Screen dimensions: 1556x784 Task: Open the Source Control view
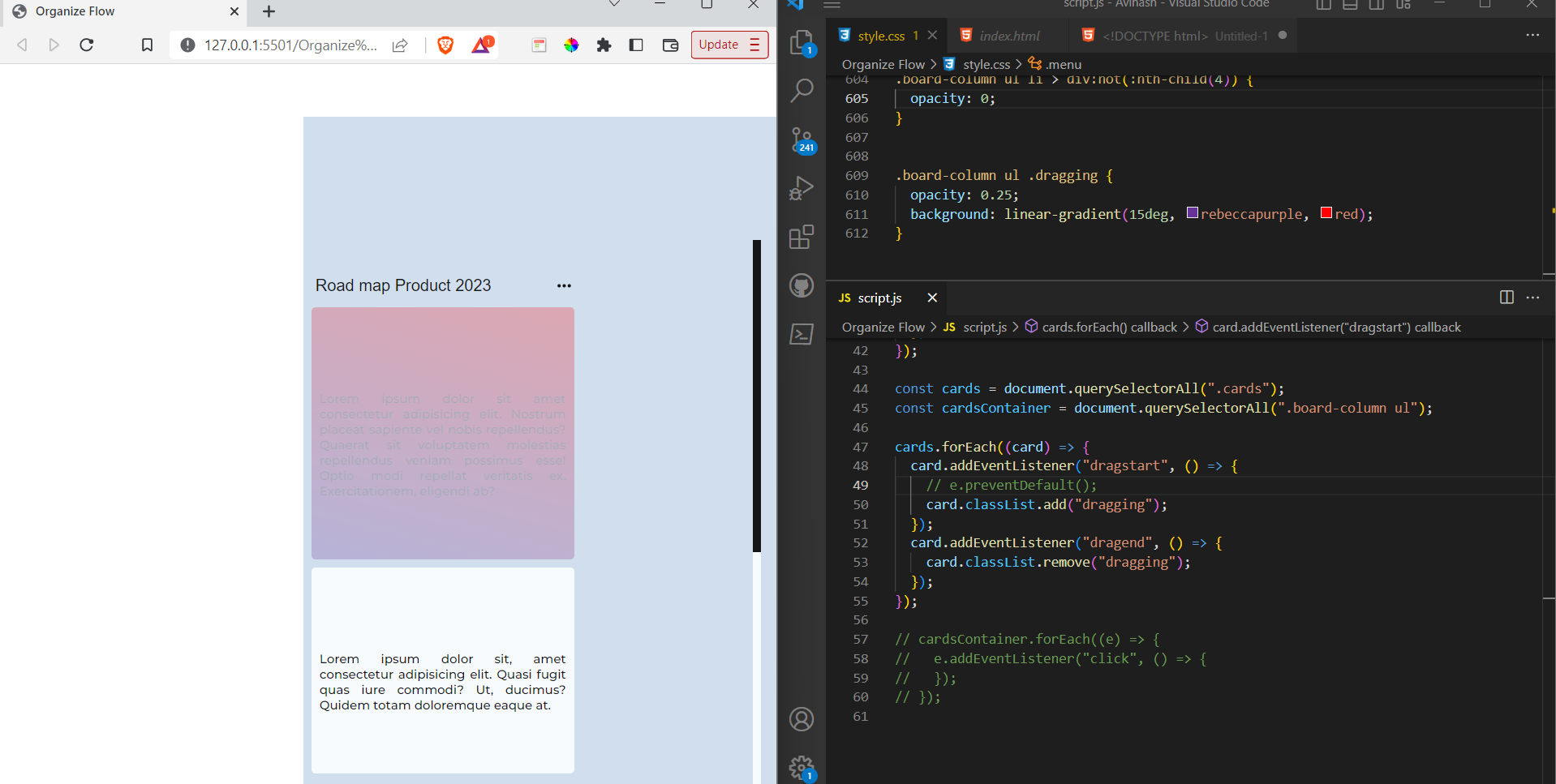click(802, 139)
